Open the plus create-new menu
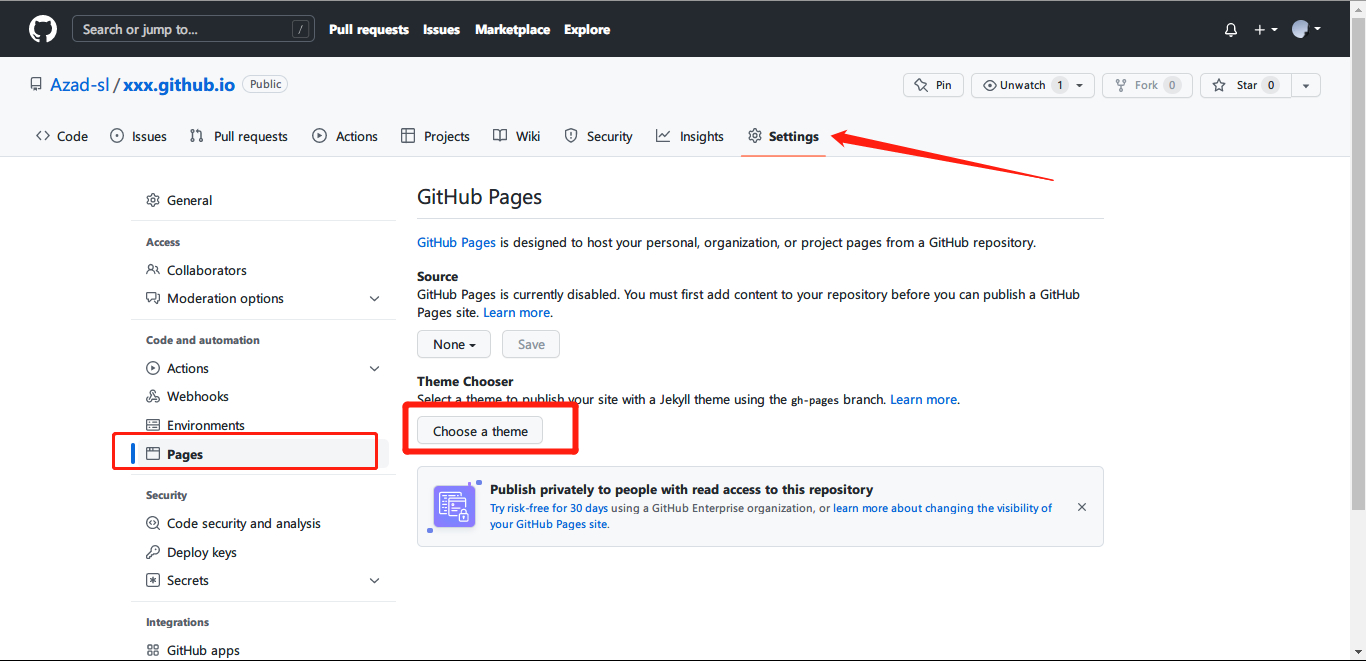Screen dimensions: 1366x661 point(1266,30)
